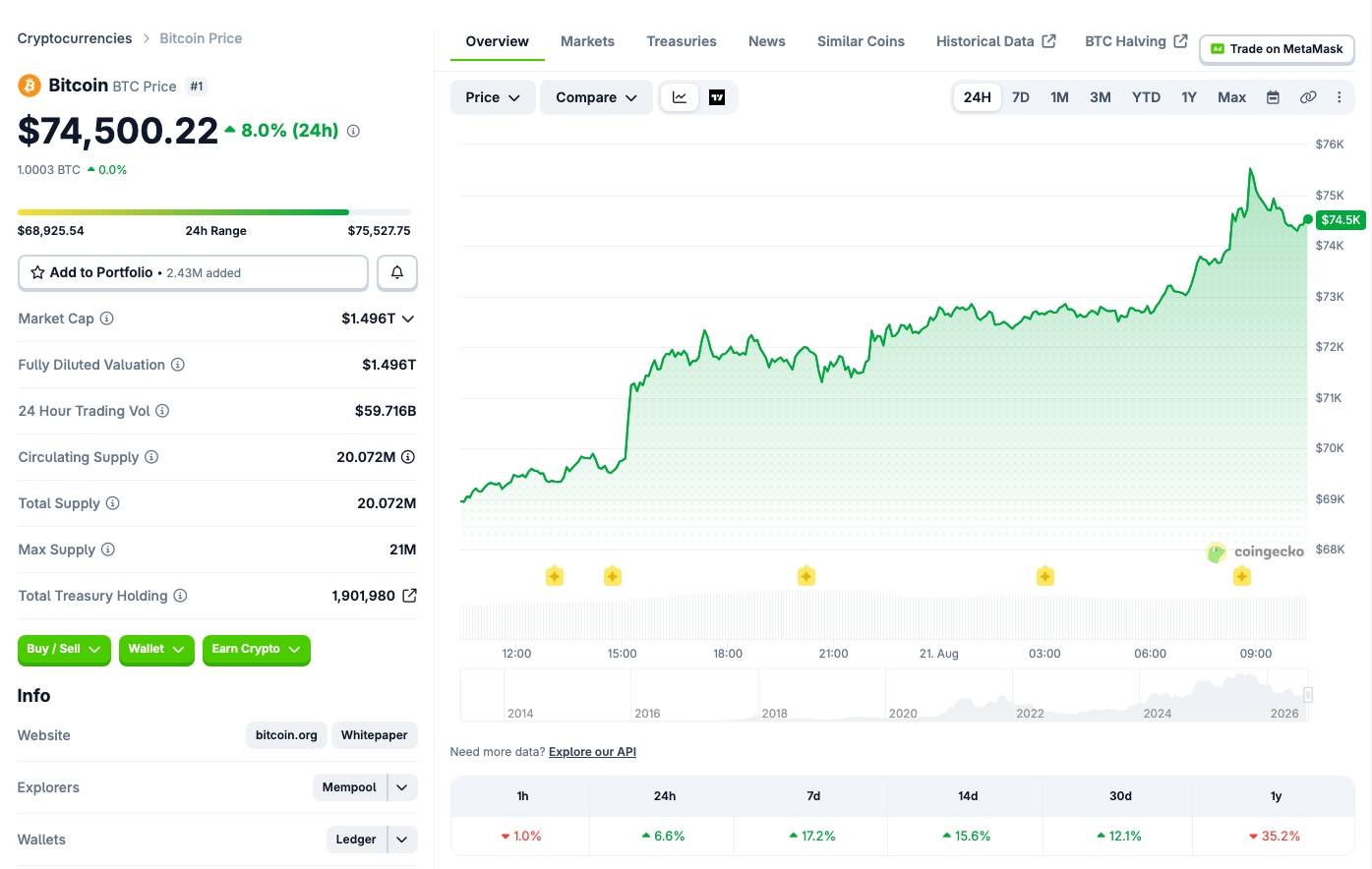Click the chart range navigator handle
The image size is (1372, 869).
[x=1308, y=695]
